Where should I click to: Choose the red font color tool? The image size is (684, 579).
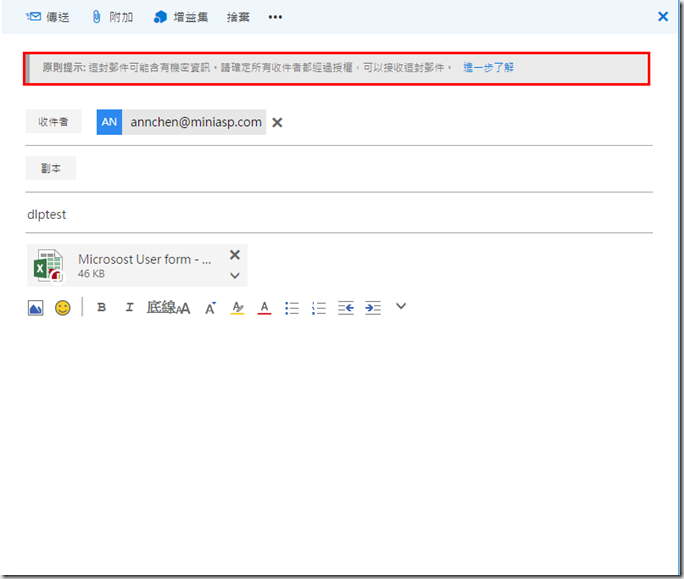(x=264, y=308)
